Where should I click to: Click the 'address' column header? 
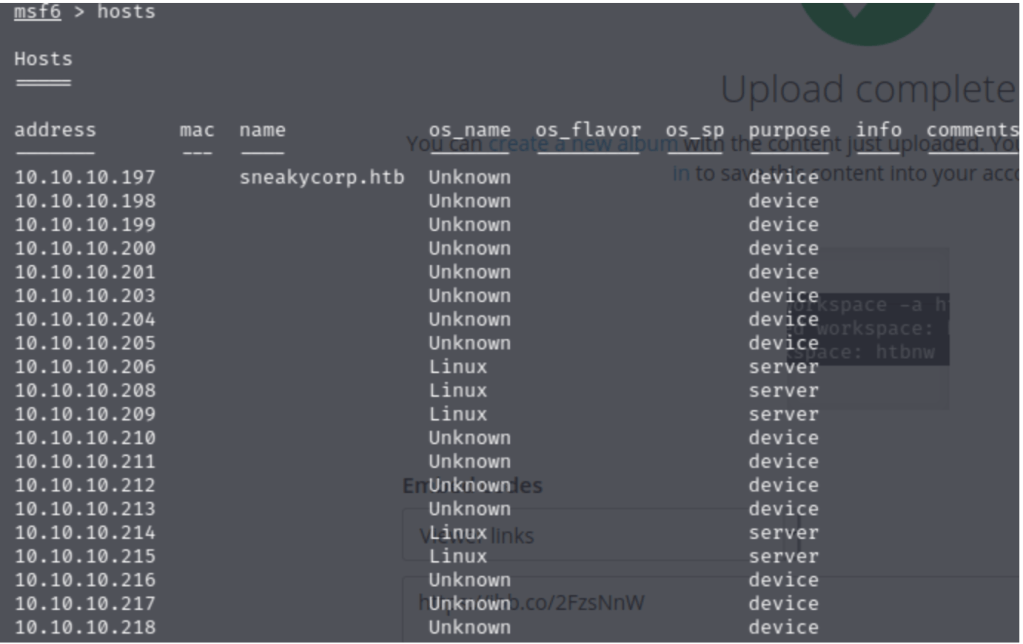[x=55, y=130]
